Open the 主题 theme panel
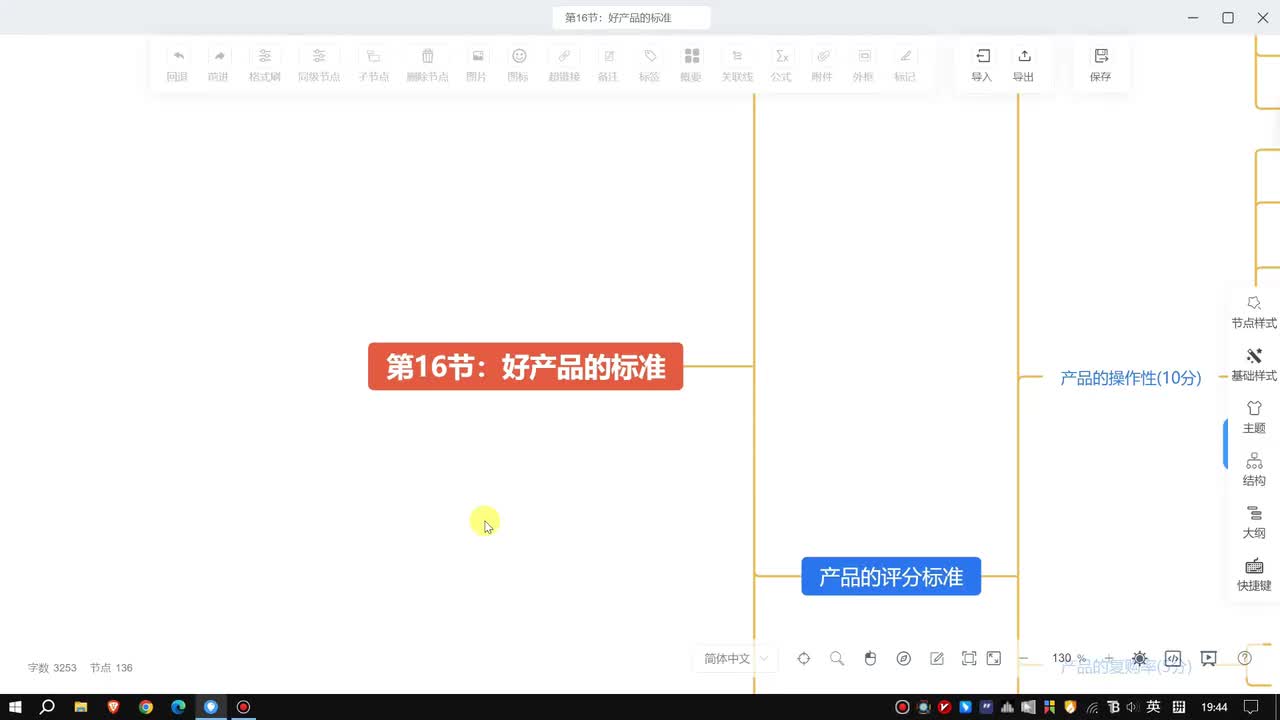The image size is (1280, 720). coord(1254,417)
